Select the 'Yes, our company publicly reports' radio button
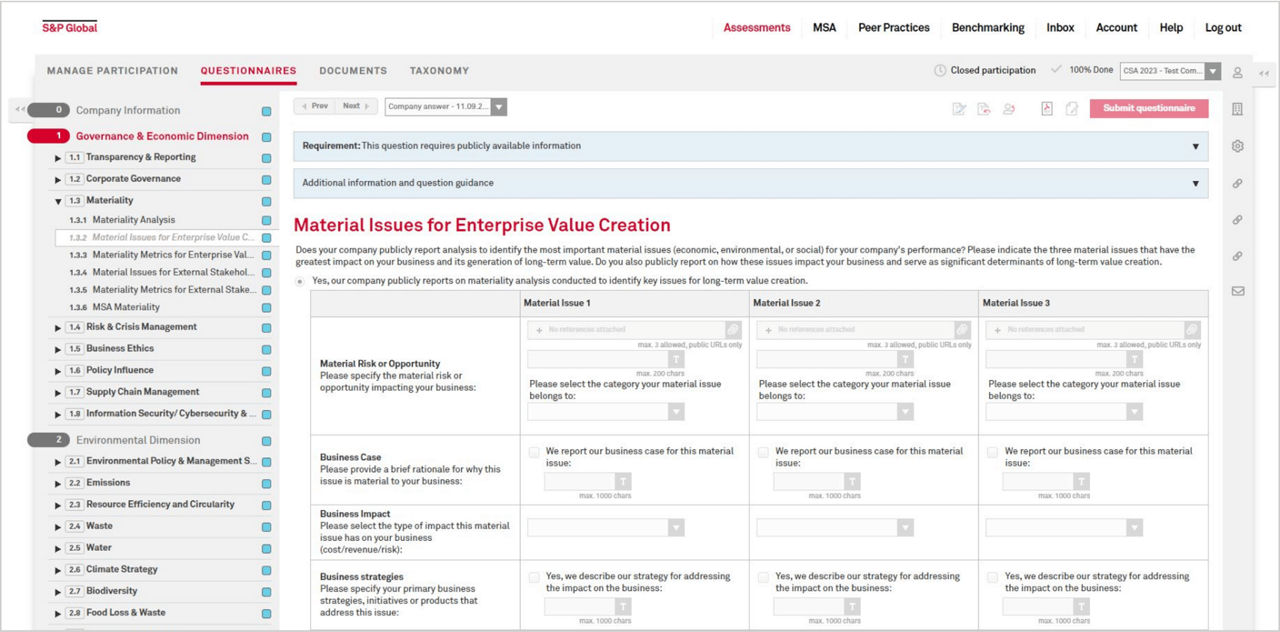1280x632 pixels. pyautogui.click(x=301, y=281)
